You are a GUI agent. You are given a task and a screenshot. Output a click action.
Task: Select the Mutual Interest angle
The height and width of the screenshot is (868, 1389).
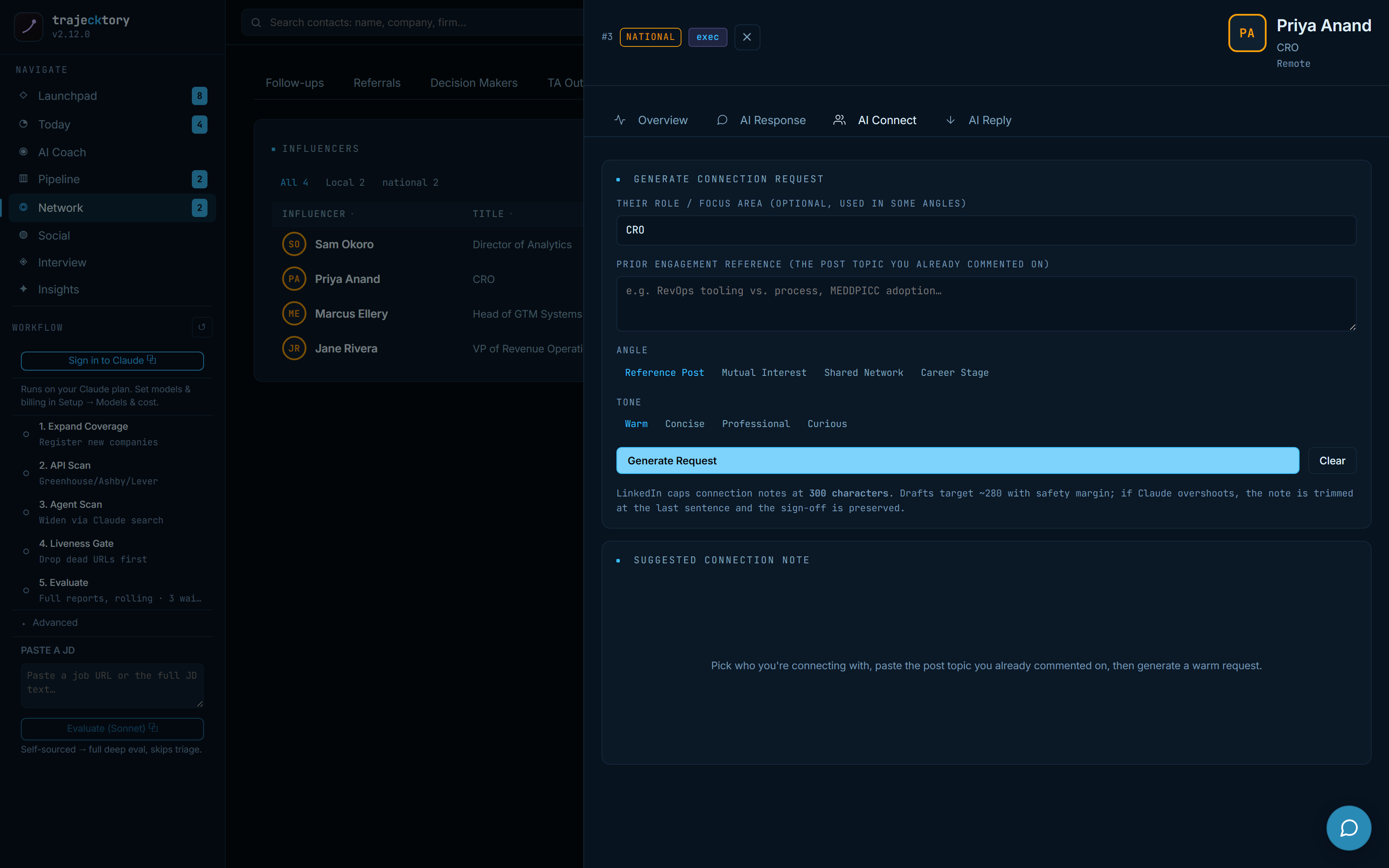764,372
